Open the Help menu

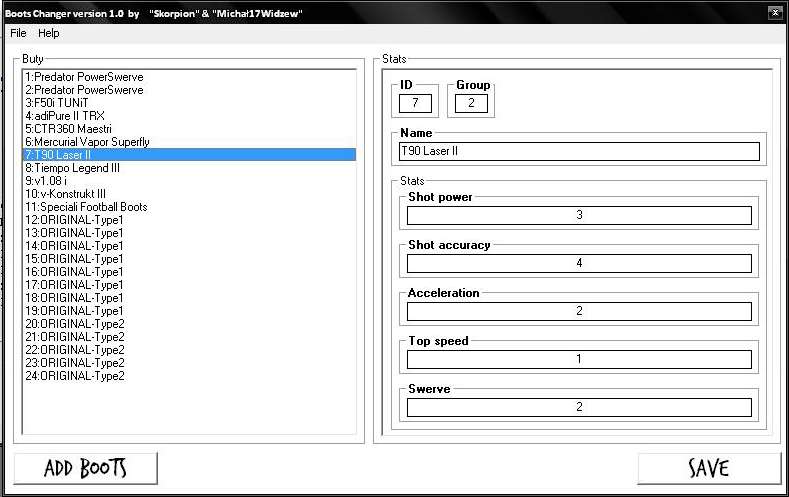[x=49, y=33]
